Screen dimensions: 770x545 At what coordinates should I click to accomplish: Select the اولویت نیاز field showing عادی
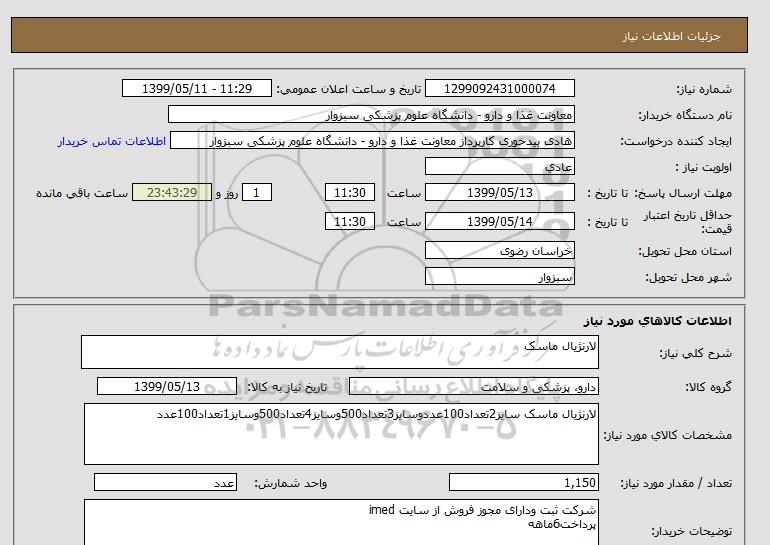[499, 166]
